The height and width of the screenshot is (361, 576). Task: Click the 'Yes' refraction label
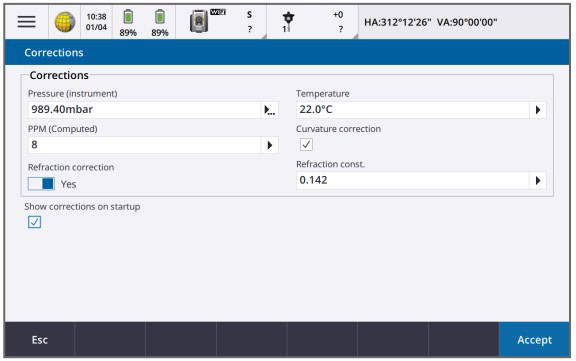[68, 184]
